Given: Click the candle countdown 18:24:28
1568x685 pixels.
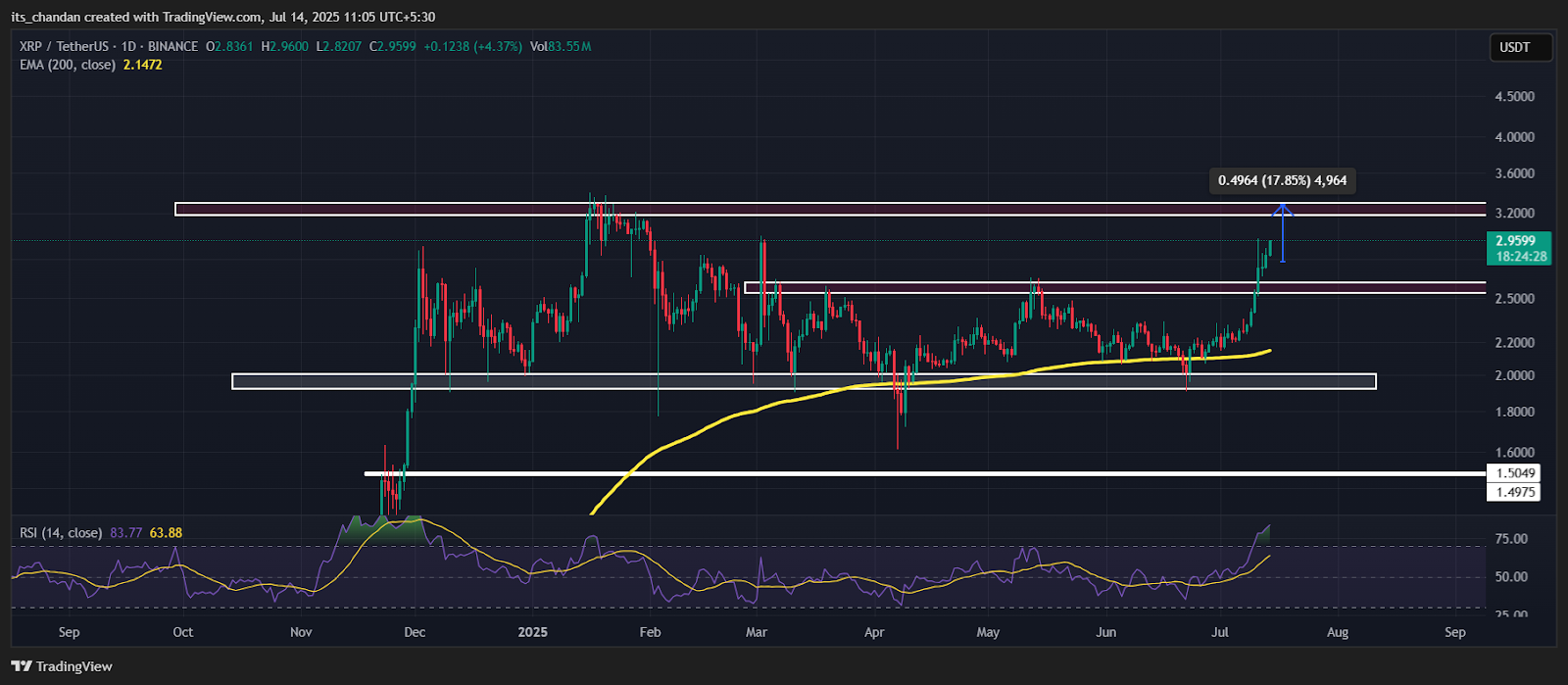Looking at the screenshot, I should coord(1519,256).
